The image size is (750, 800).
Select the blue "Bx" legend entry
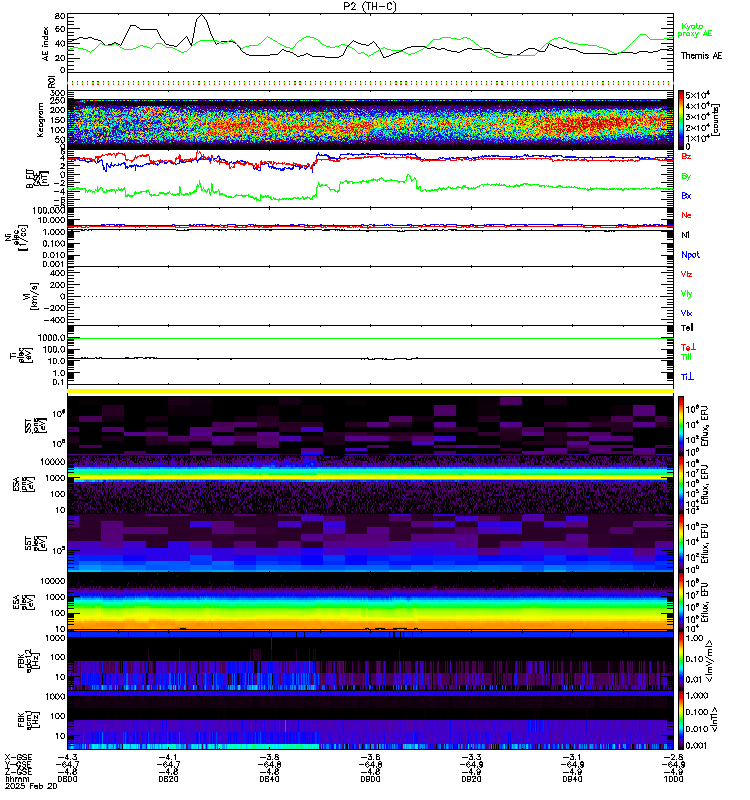click(x=686, y=195)
